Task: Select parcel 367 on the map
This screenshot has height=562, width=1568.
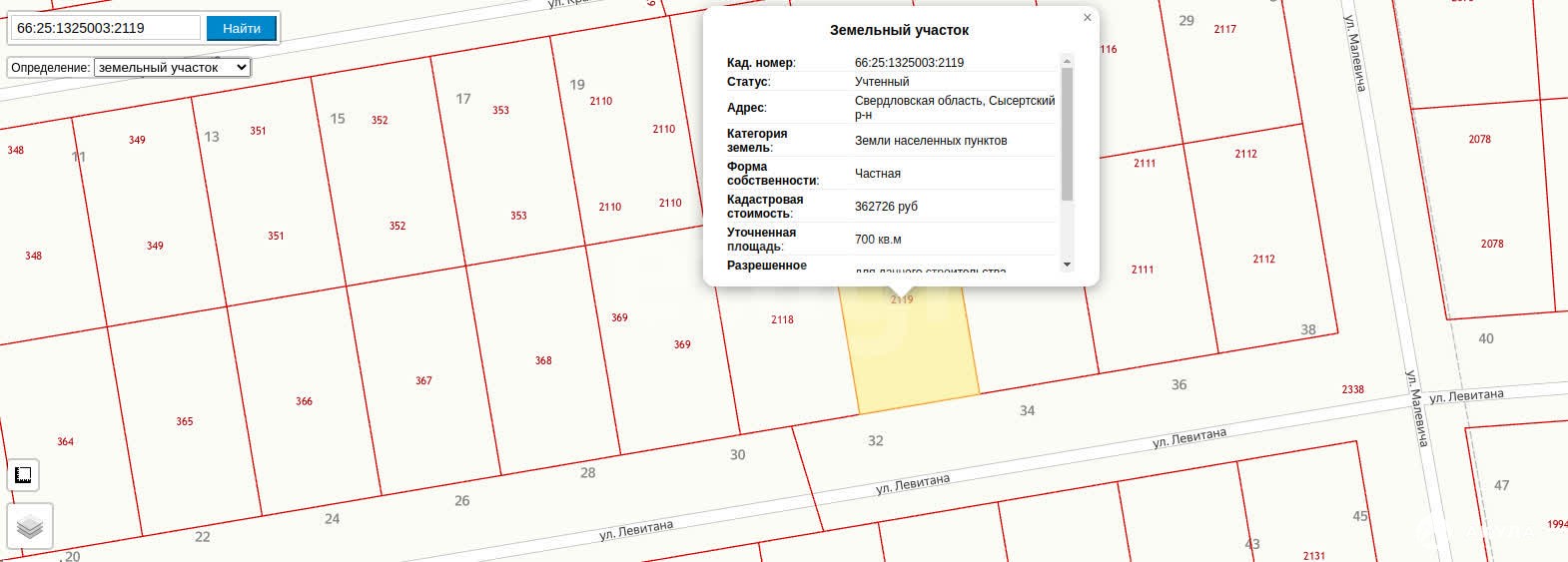Action: (x=423, y=380)
